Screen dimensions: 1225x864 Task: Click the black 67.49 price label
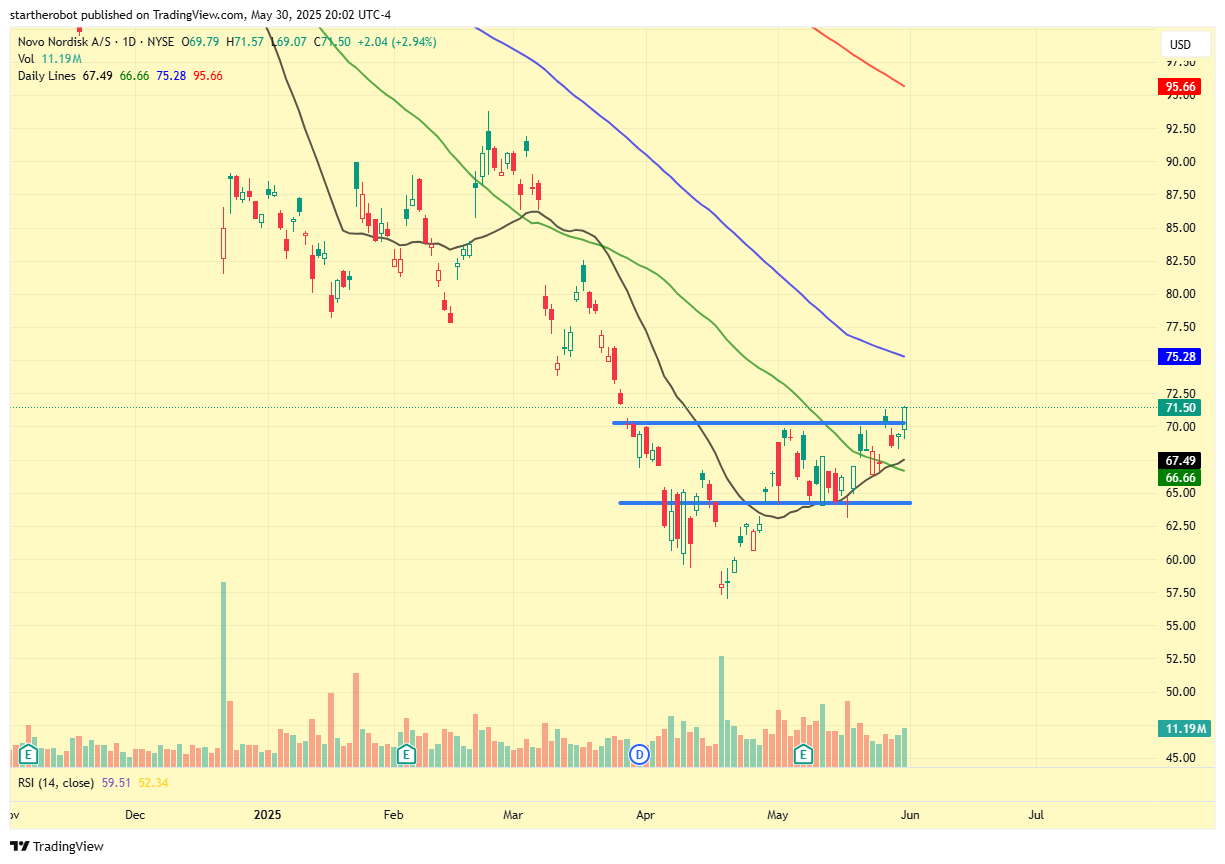1181,460
